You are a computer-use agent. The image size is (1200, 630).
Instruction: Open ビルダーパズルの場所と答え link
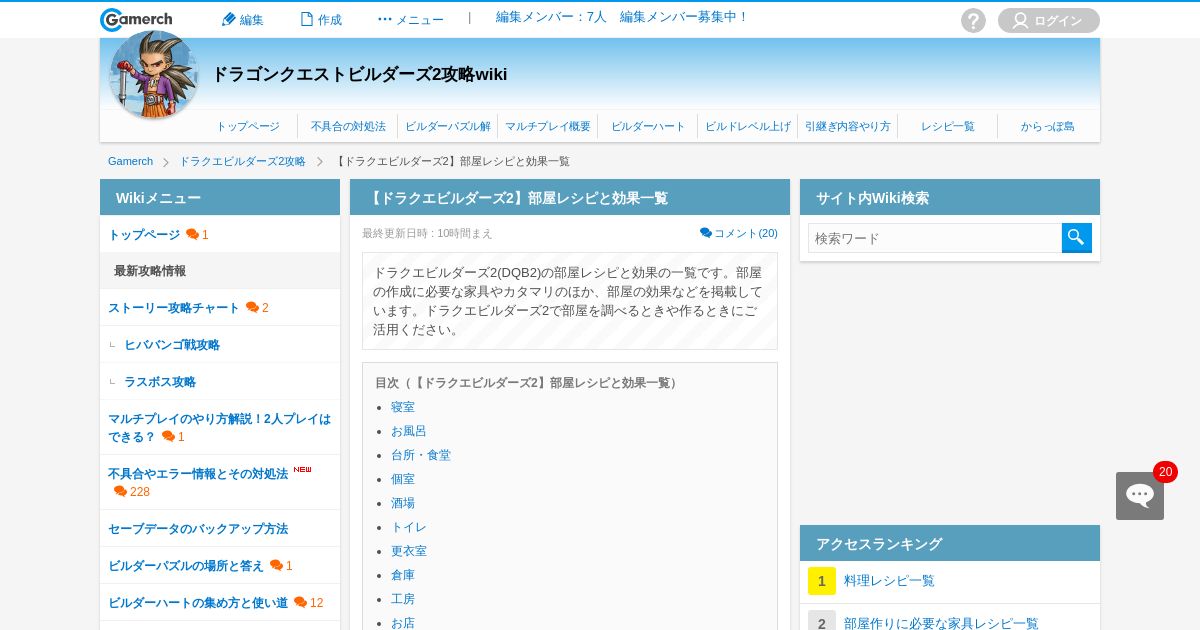pyautogui.click(x=186, y=566)
